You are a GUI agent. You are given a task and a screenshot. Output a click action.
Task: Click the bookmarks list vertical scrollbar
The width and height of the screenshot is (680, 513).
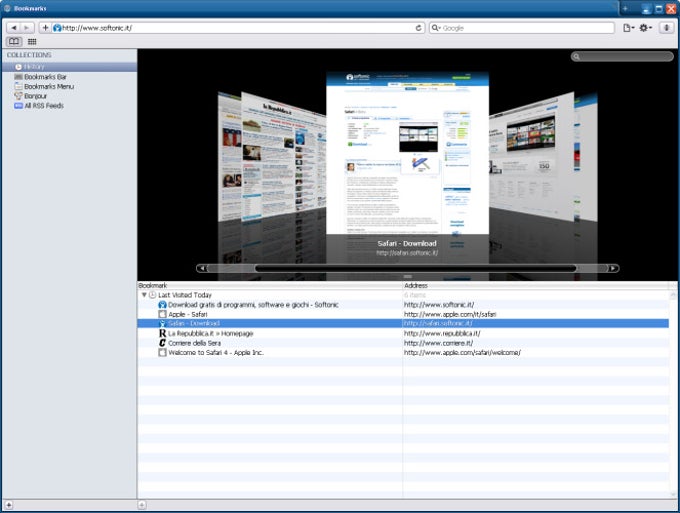[673, 395]
